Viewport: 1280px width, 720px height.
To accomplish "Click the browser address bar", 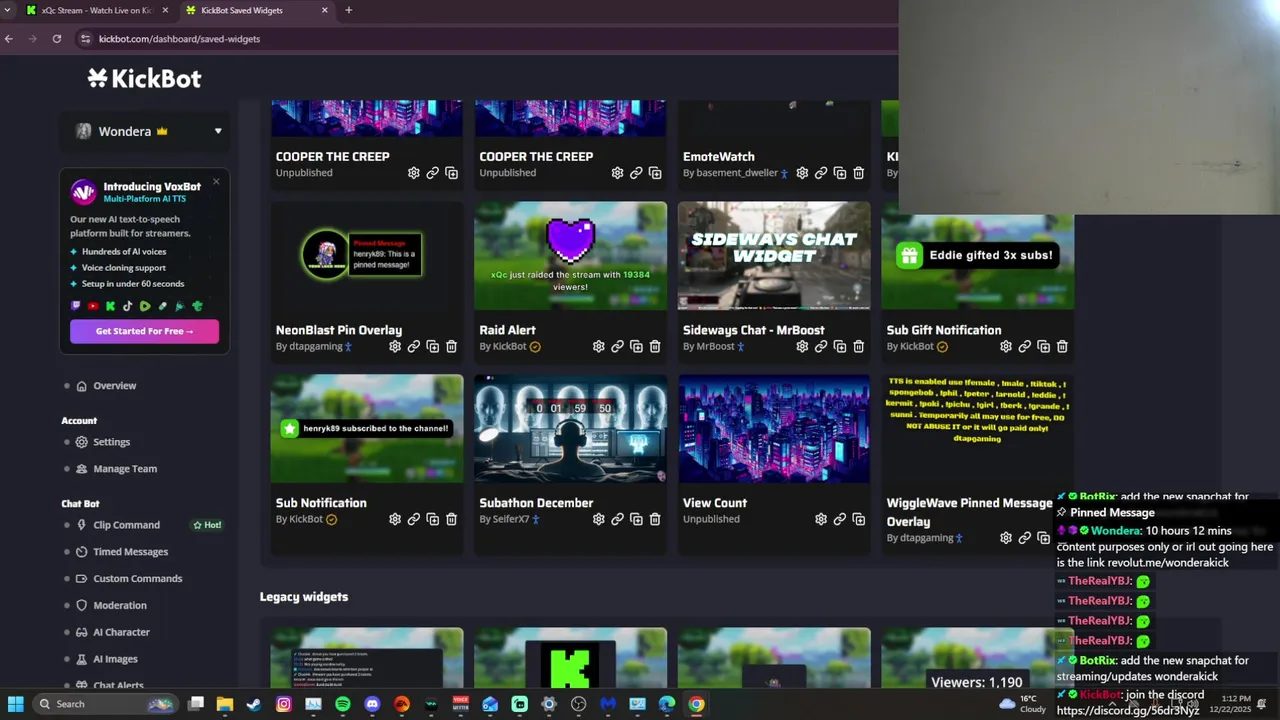I will pos(480,39).
